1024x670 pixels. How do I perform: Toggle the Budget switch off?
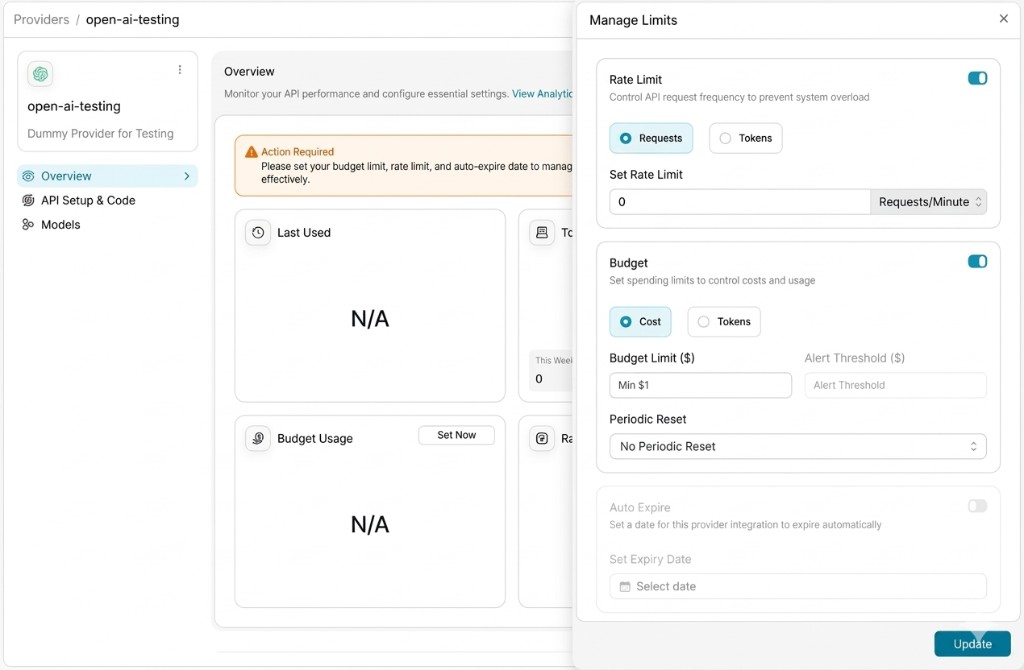tap(977, 261)
